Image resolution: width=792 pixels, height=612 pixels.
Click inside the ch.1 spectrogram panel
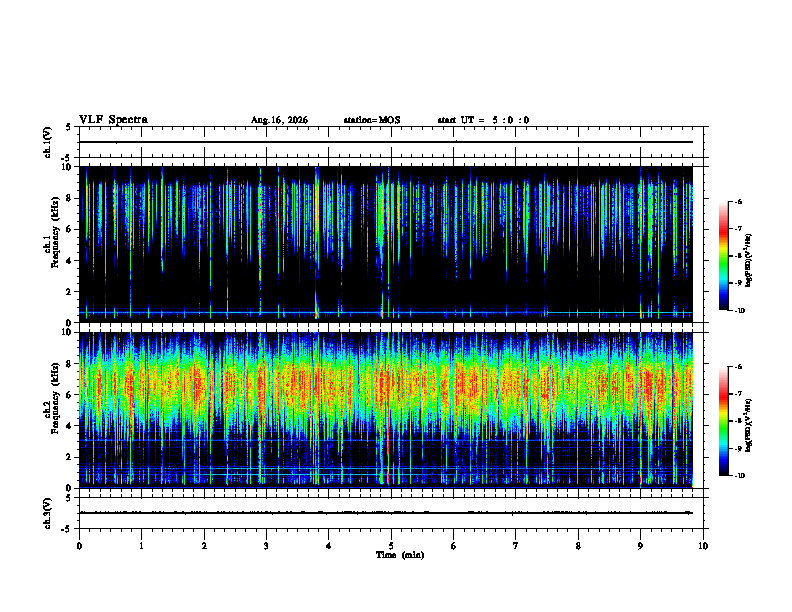click(386, 244)
